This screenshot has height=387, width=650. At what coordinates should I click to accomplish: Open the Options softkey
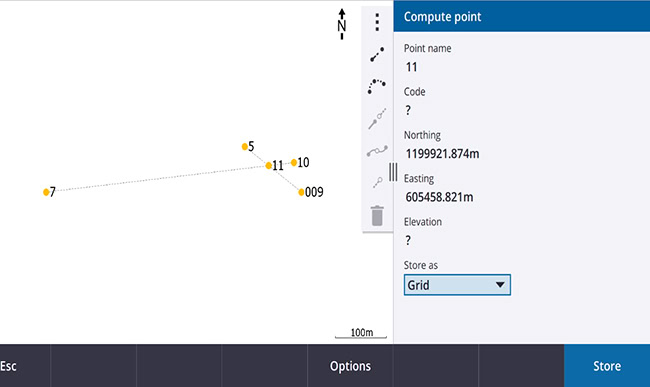350,366
